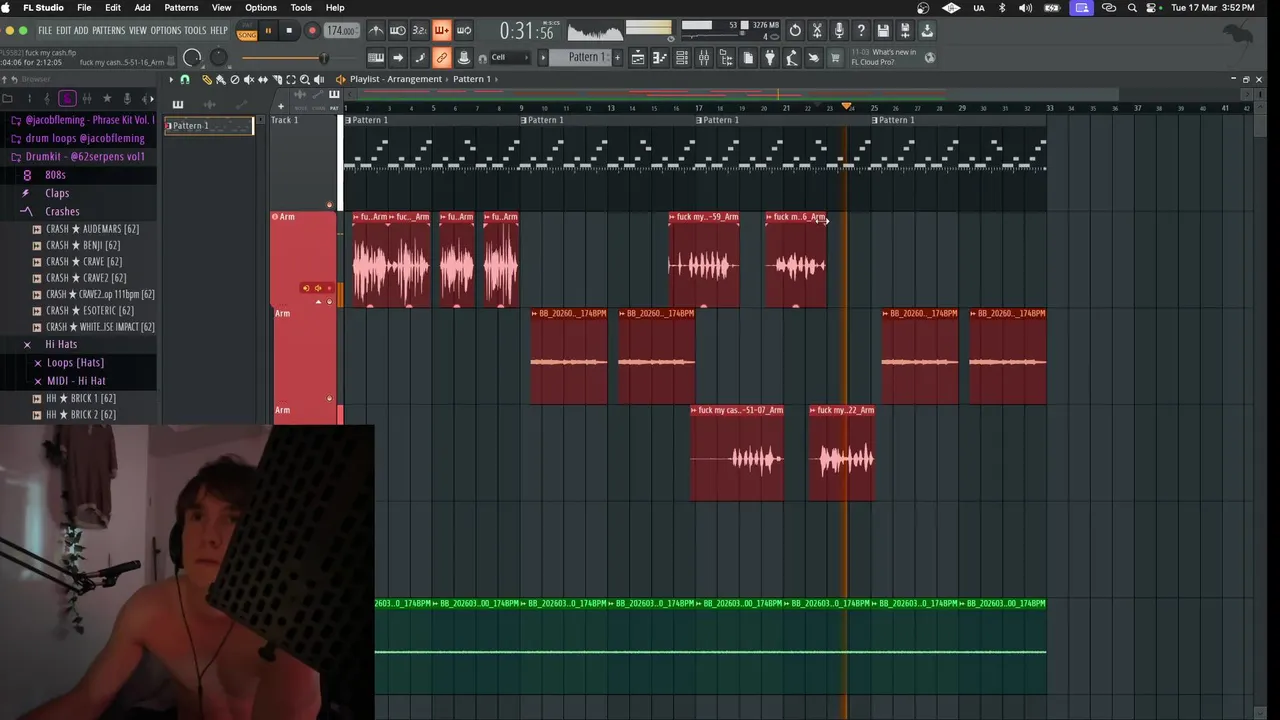This screenshot has height=720, width=1280.
Task: Collapse Drumkit - @62serpens vol1 folder
Action: click(85, 157)
